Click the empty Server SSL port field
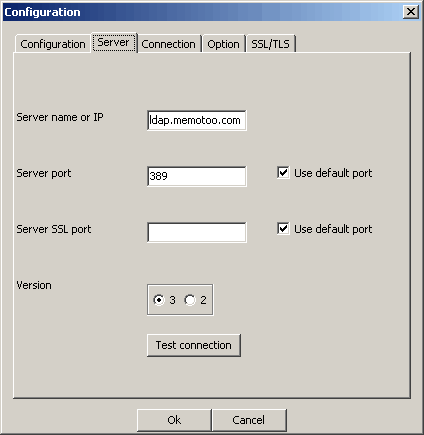424x435 pixels. coord(197,232)
